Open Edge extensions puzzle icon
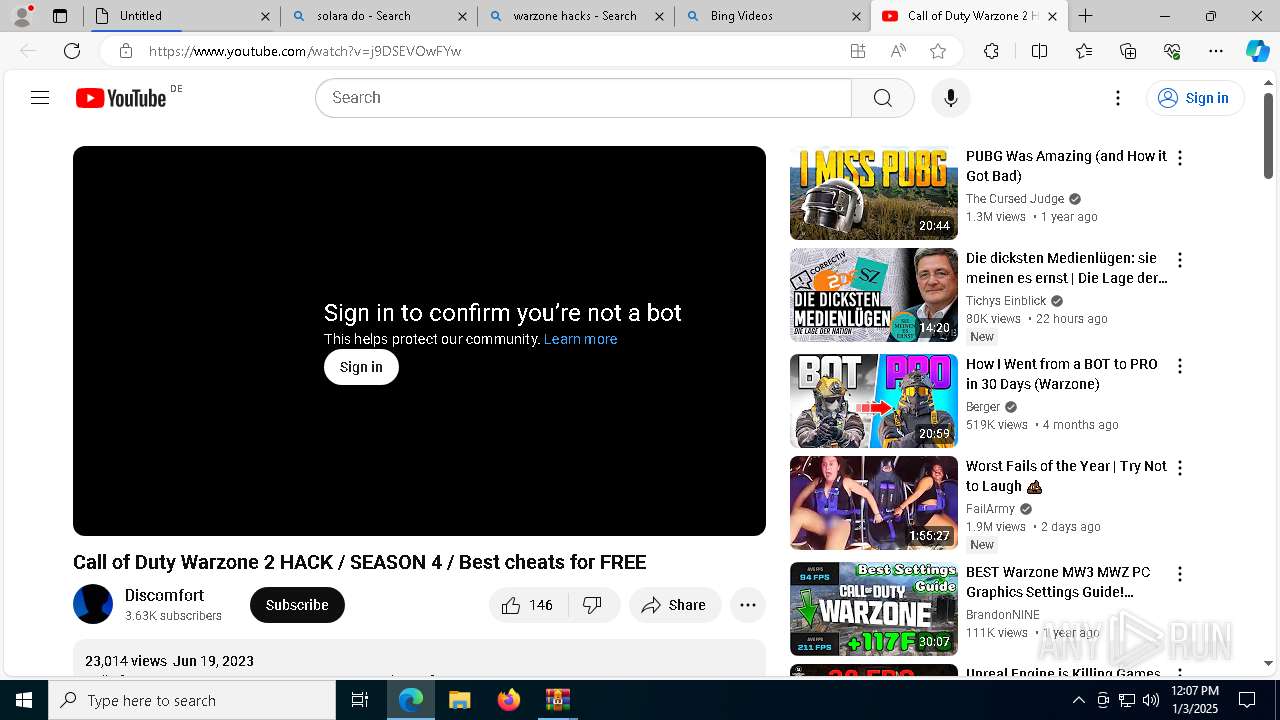This screenshot has height=720, width=1280. click(991, 51)
